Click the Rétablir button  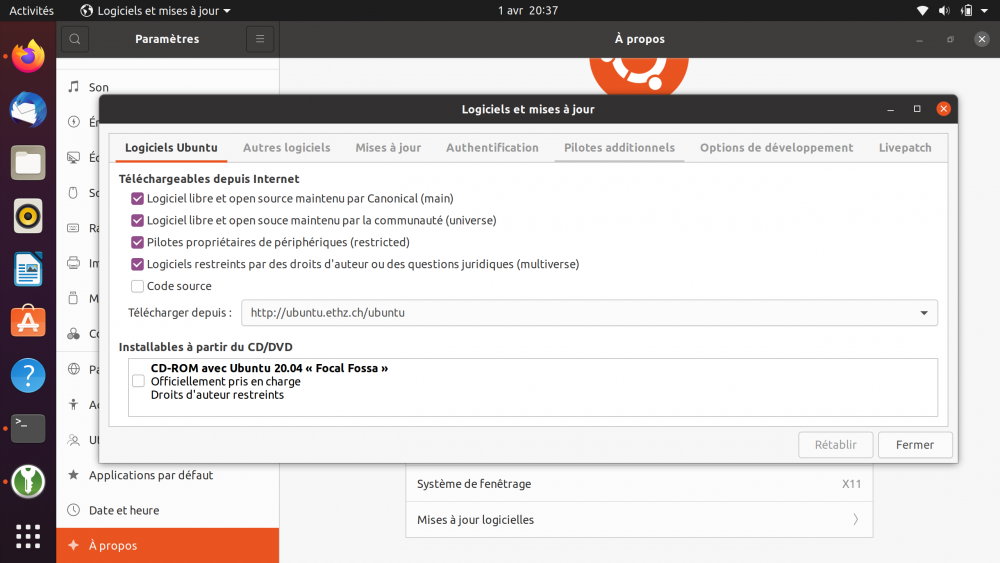(x=835, y=444)
